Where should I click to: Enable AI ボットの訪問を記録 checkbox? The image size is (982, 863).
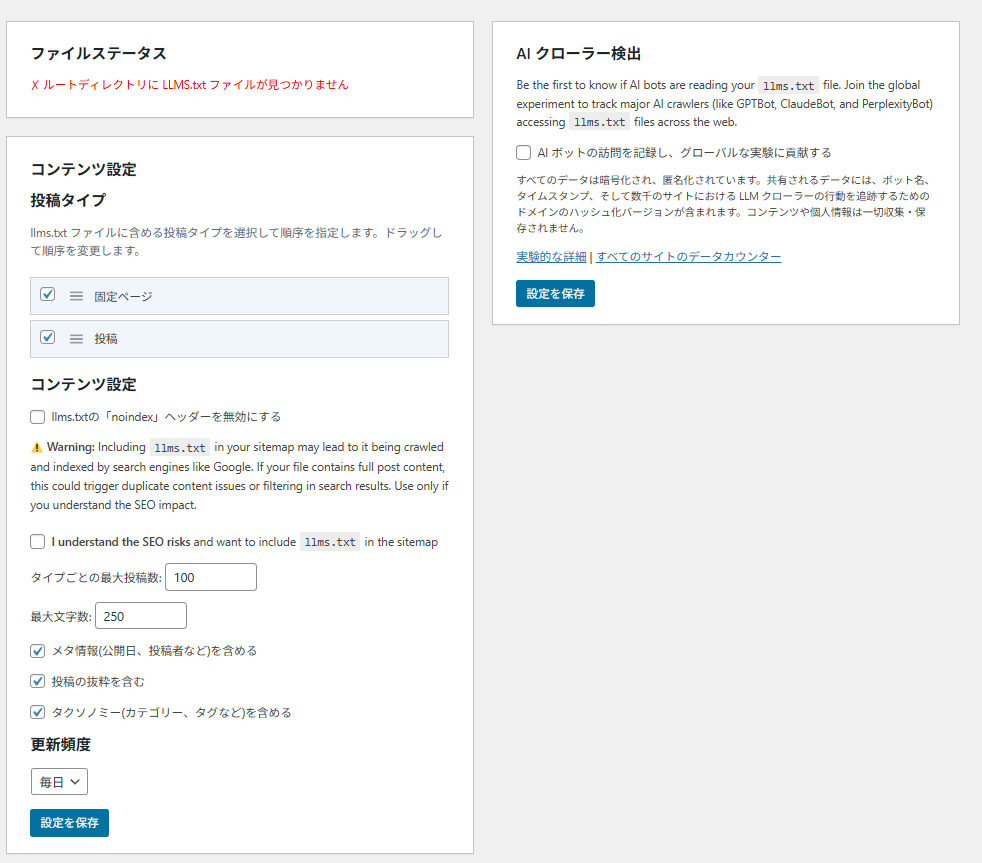(524, 153)
